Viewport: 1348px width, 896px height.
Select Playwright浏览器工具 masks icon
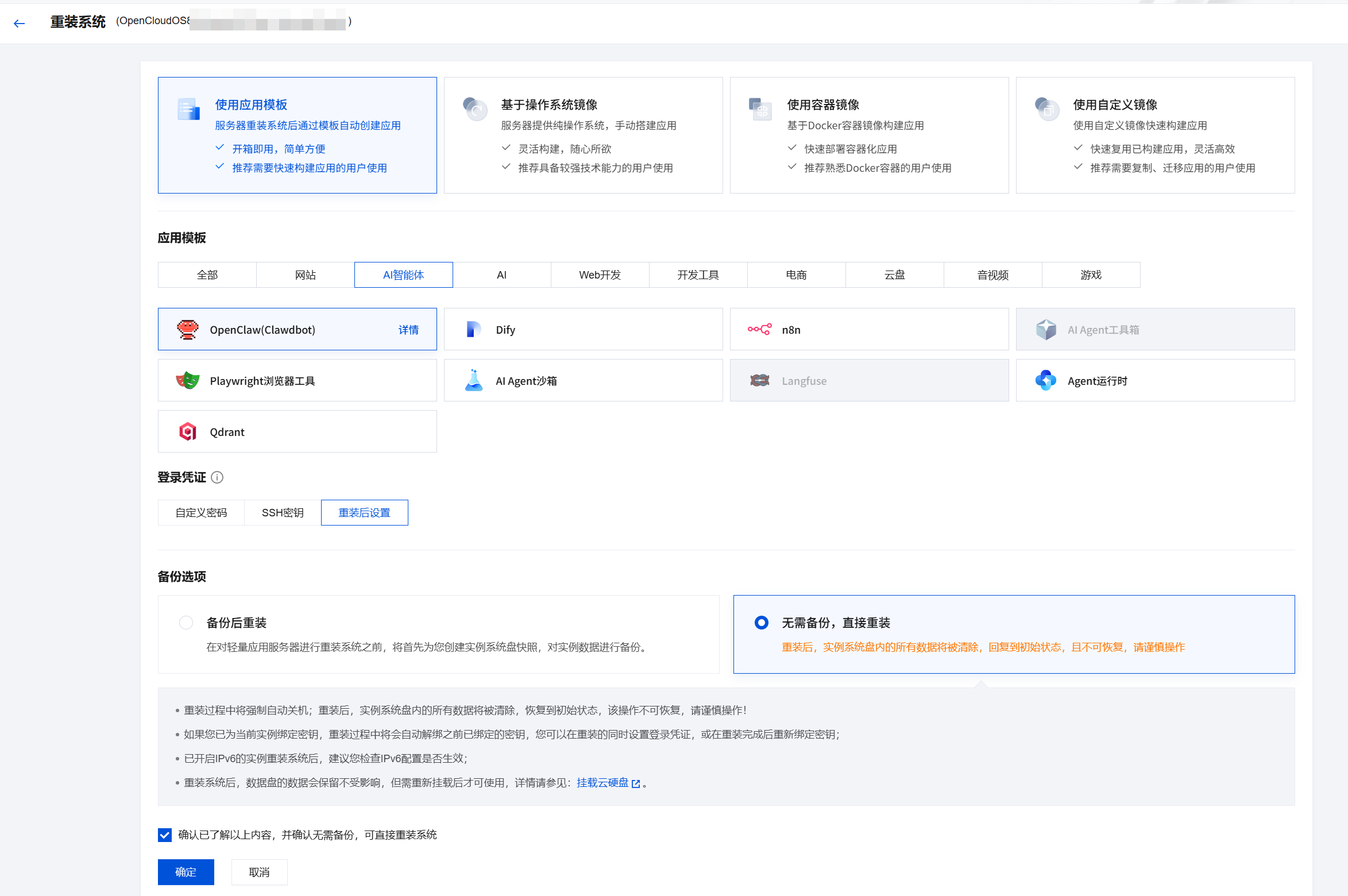point(187,381)
